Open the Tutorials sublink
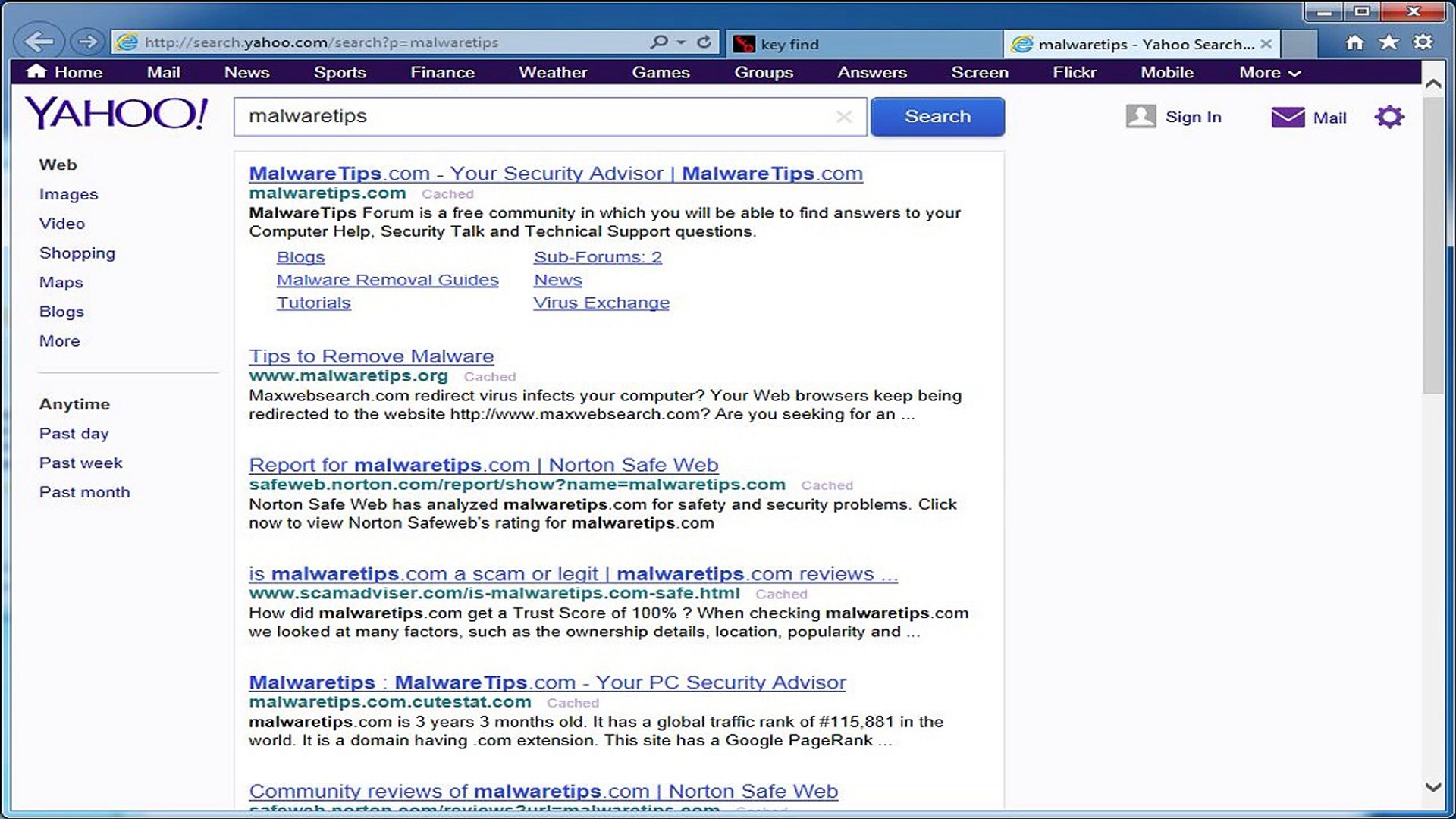The image size is (1456, 819). pos(313,303)
